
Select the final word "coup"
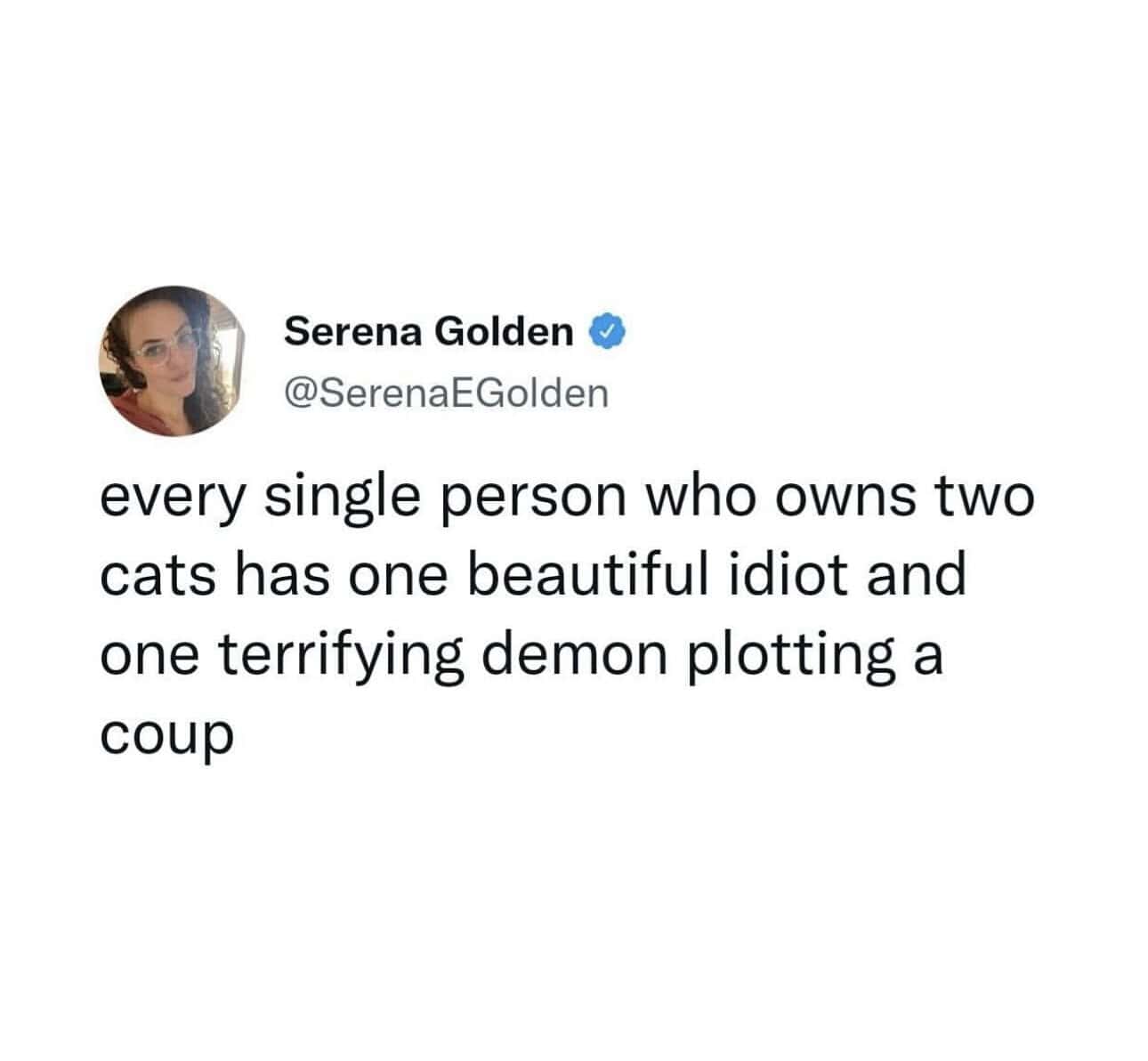click(166, 736)
